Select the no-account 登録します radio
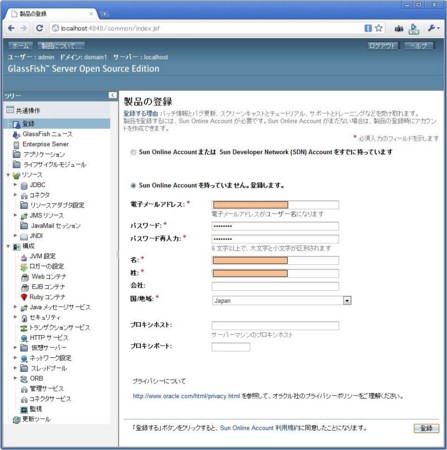Viewport: 447px width, 450px height. point(133,186)
